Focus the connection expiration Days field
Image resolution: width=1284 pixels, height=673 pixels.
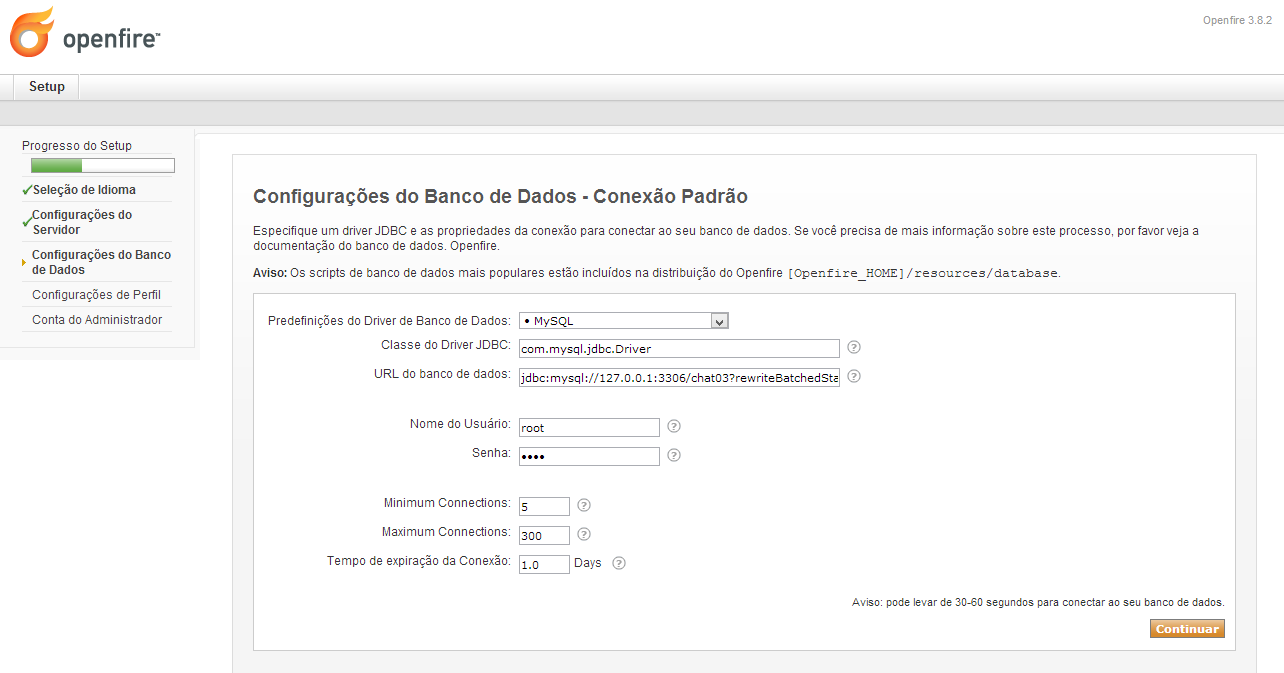tap(544, 564)
